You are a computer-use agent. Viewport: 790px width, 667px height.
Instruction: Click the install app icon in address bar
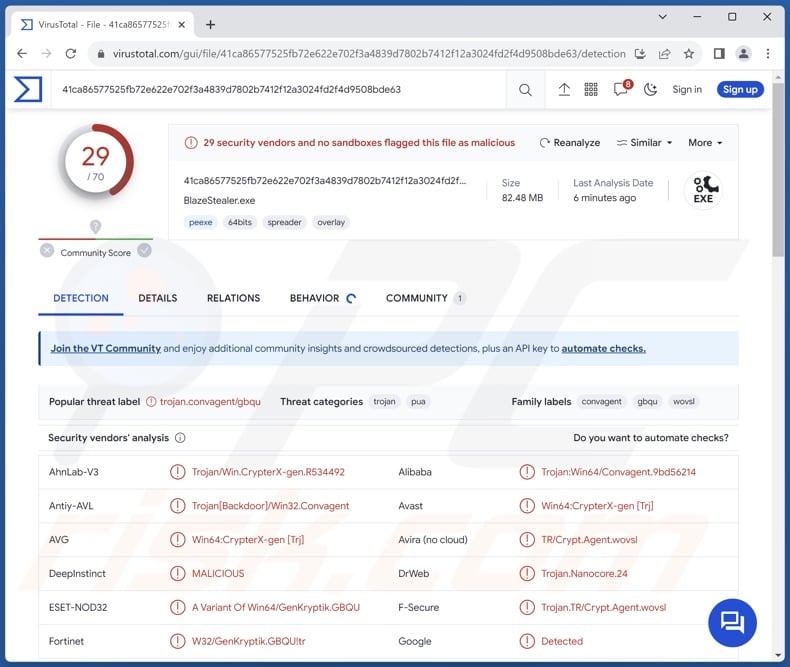640,53
